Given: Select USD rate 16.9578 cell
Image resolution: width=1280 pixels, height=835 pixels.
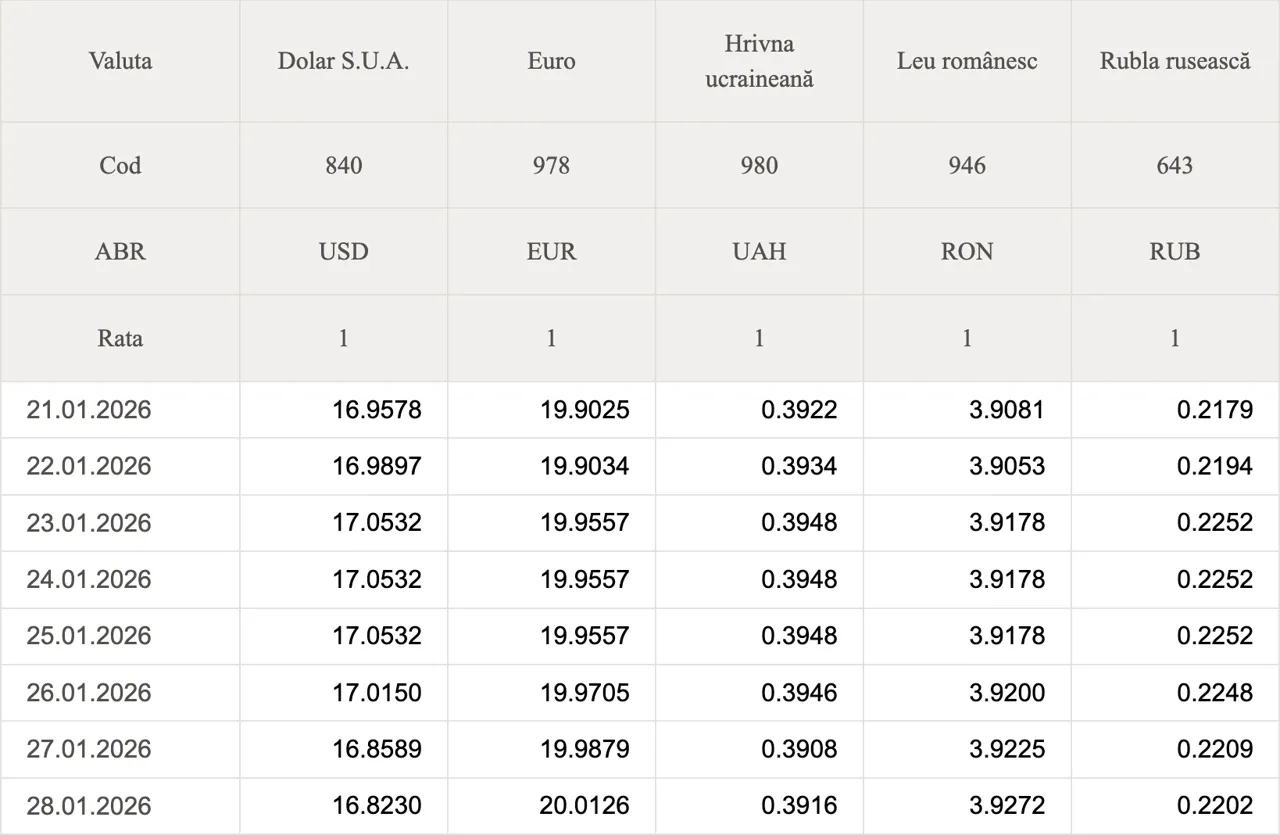Looking at the screenshot, I should [377, 410].
